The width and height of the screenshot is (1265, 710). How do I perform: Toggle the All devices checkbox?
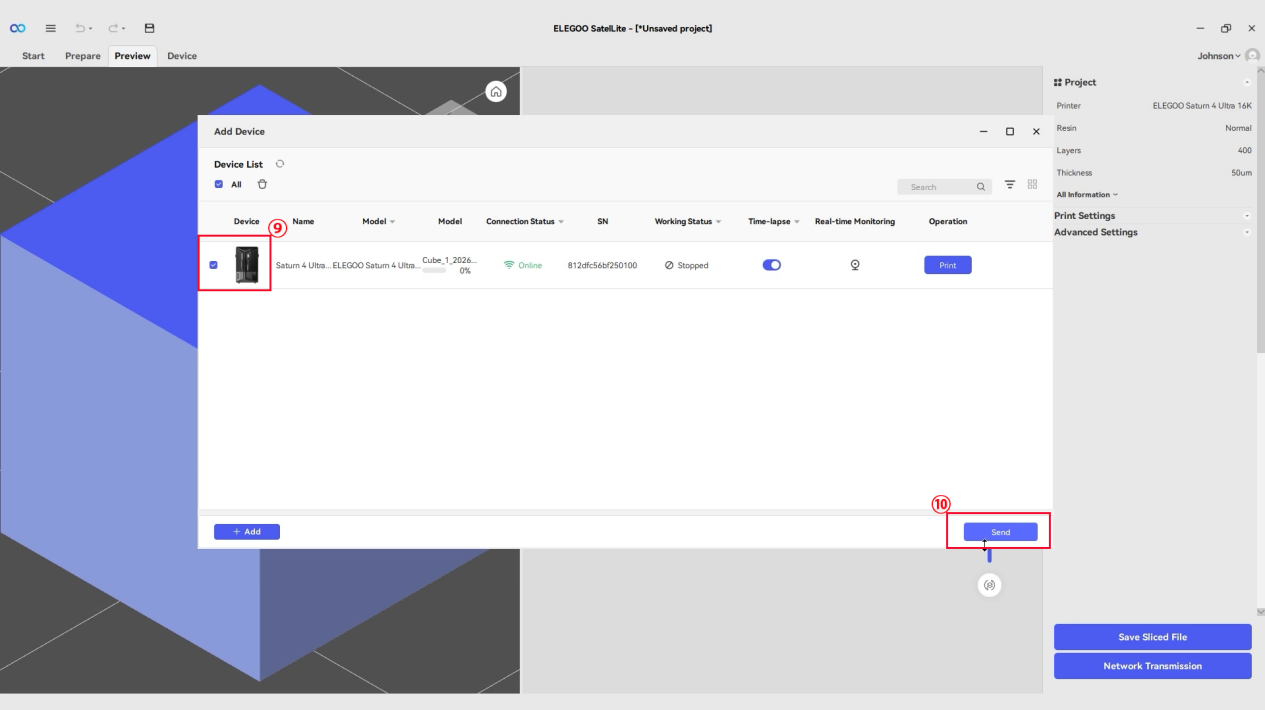tap(219, 184)
